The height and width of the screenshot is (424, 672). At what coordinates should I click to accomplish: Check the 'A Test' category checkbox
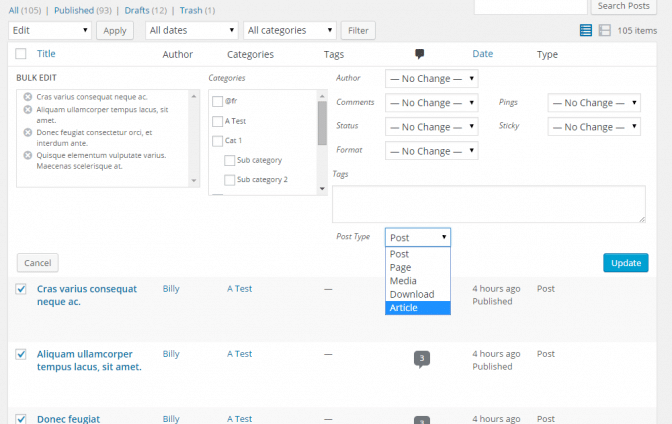coord(218,121)
